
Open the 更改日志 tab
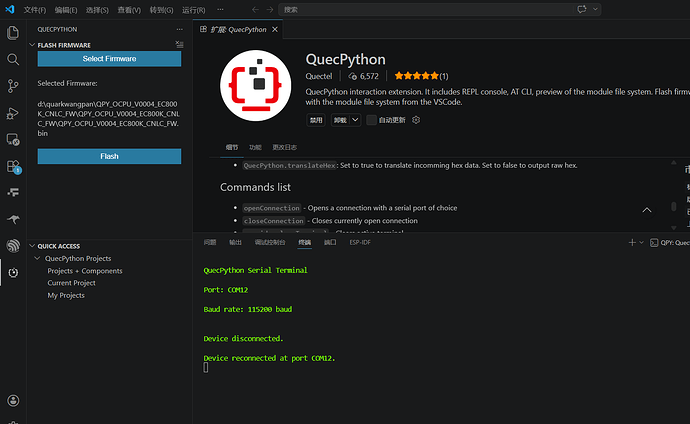tap(284, 147)
